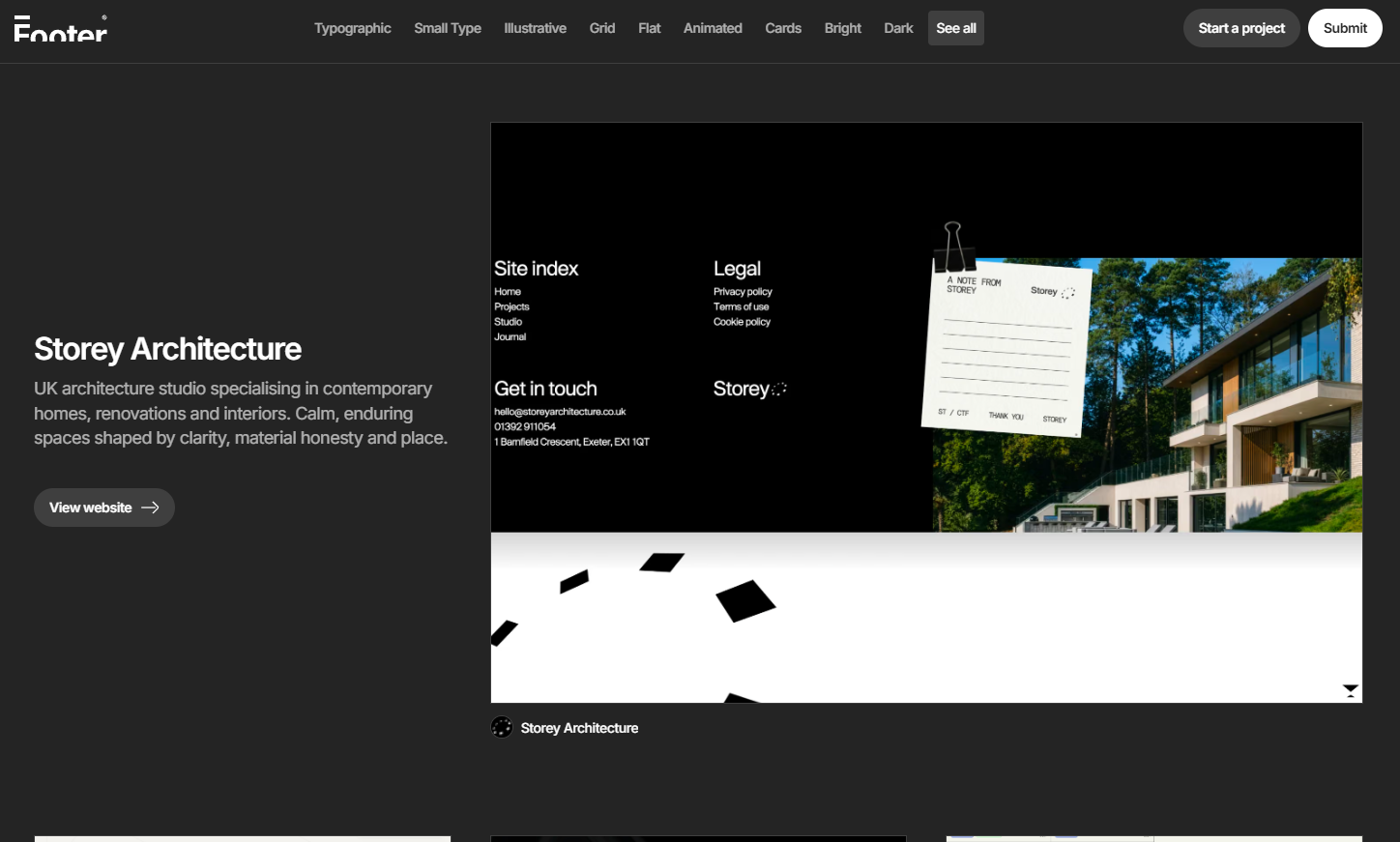This screenshot has height=842, width=1400.
Task: Click Privacy policy in the Legal list
Action: 743,292
